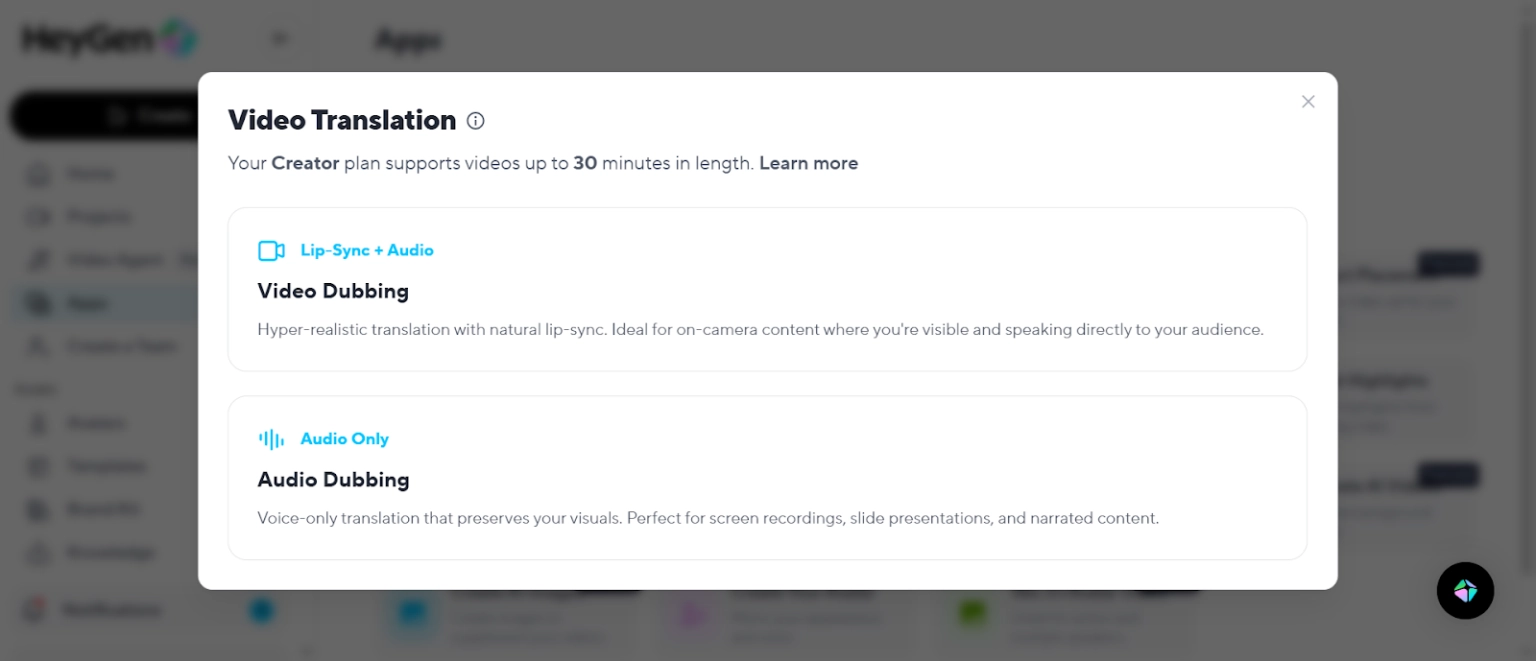Select the Templates icon in the sidebar

[x=38, y=466]
